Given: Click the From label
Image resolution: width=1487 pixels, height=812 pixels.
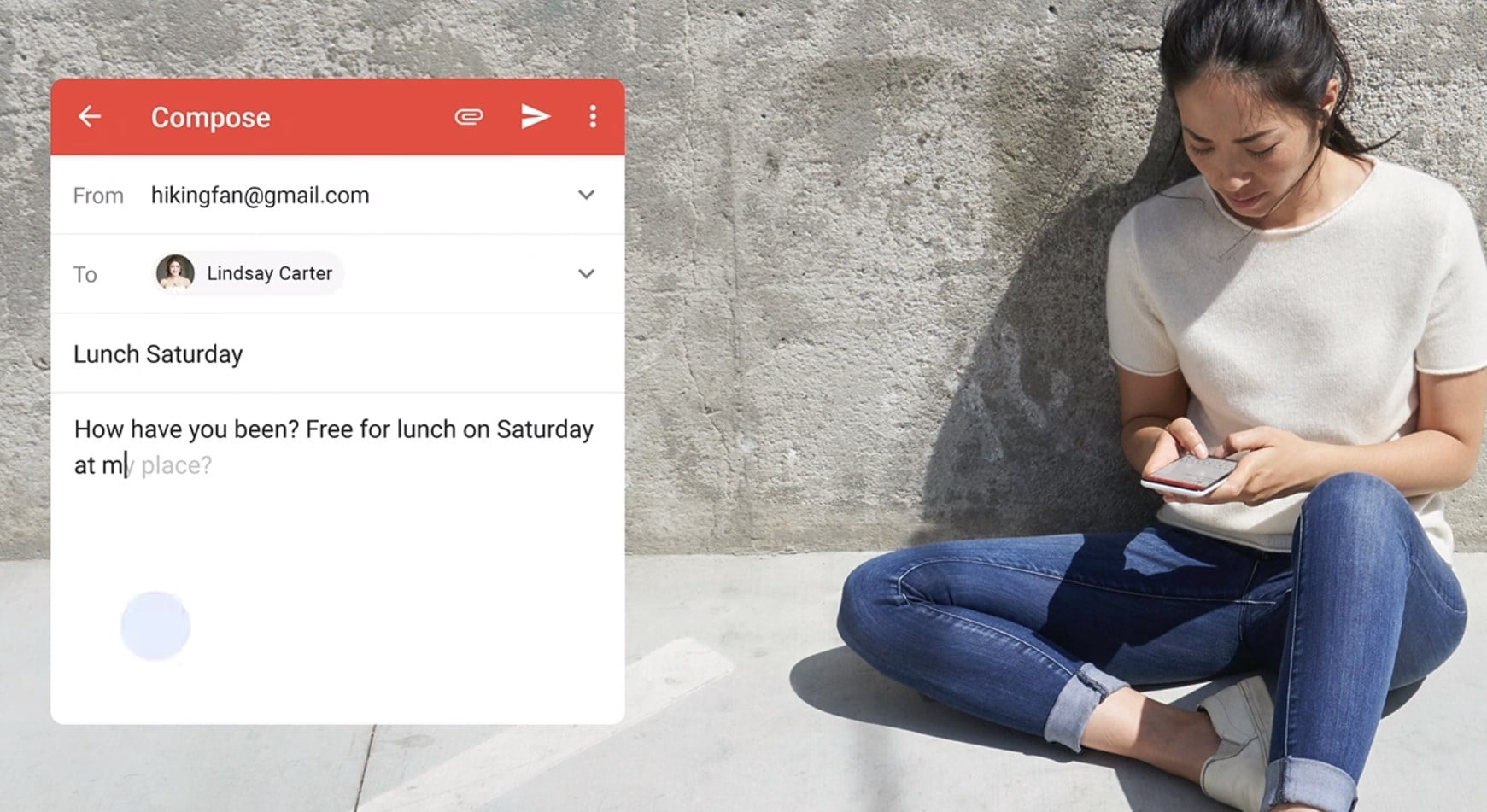Looking at the screenshot, I should click(x=98, y=196).
